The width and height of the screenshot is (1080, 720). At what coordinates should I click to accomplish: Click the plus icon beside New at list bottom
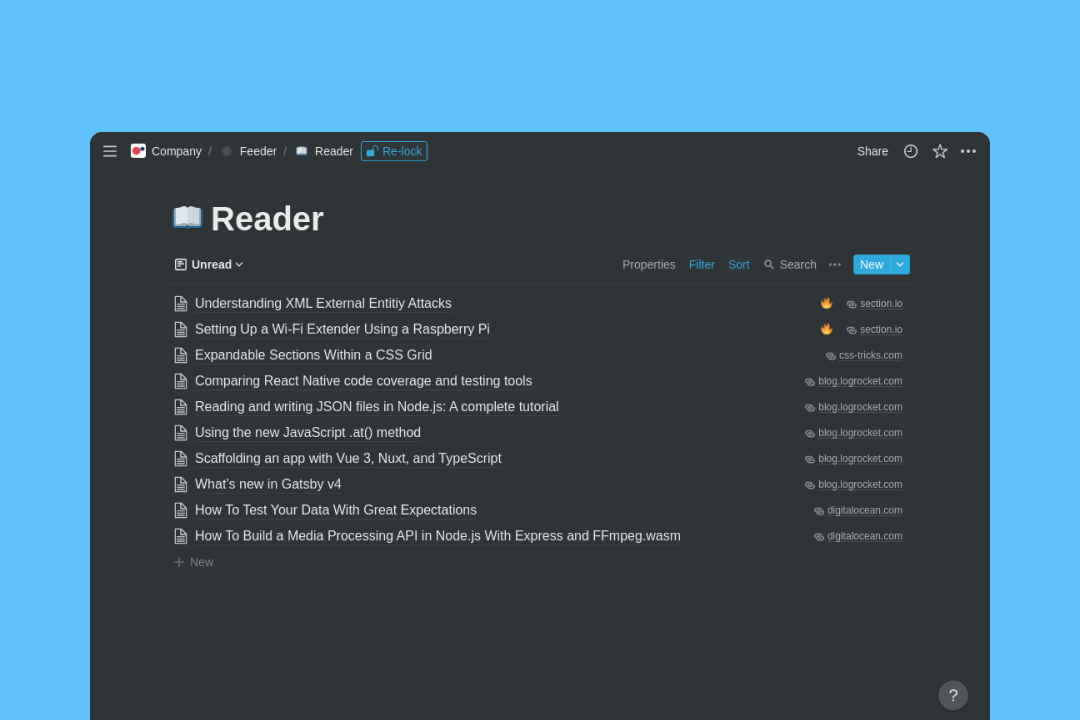click(179, 562)
